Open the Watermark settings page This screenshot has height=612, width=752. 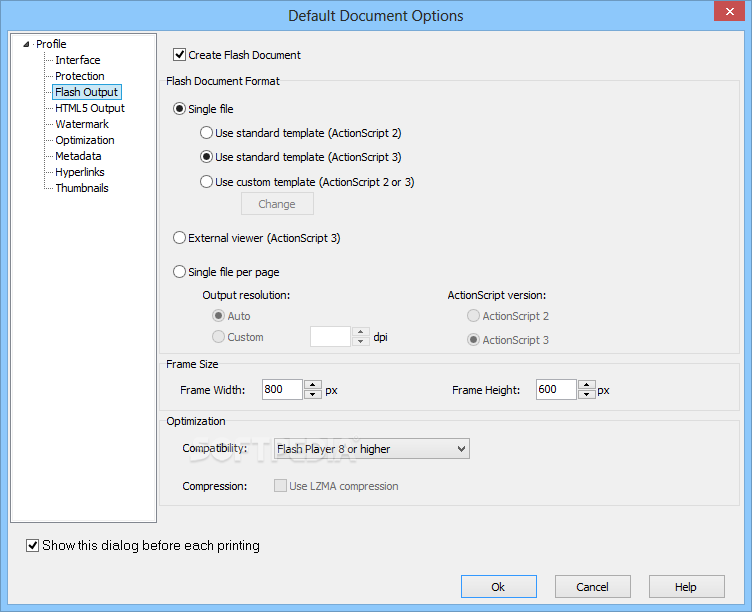click(x=82, y=124)
